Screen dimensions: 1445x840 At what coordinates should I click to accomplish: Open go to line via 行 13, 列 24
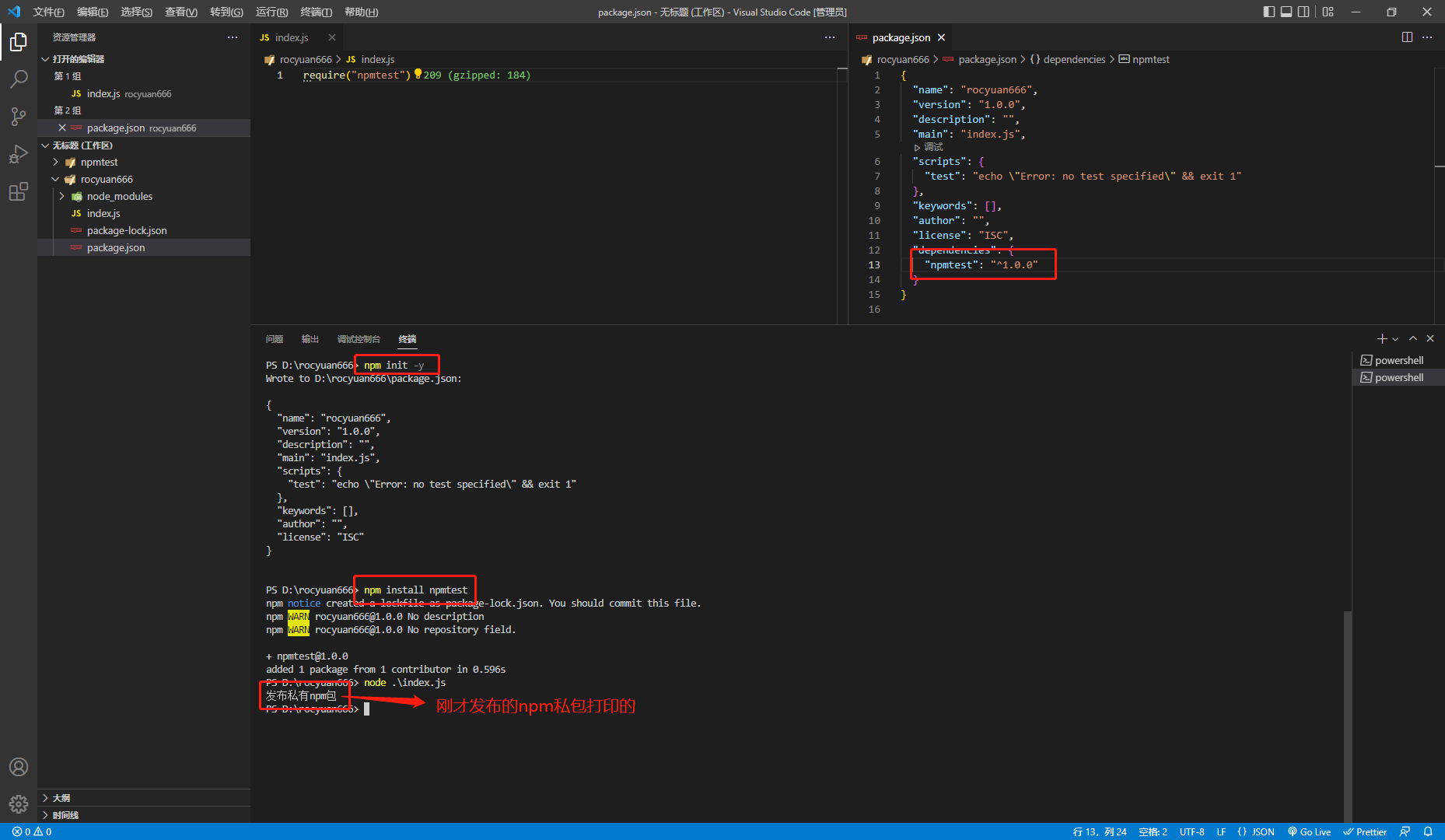click(1100, 831)
